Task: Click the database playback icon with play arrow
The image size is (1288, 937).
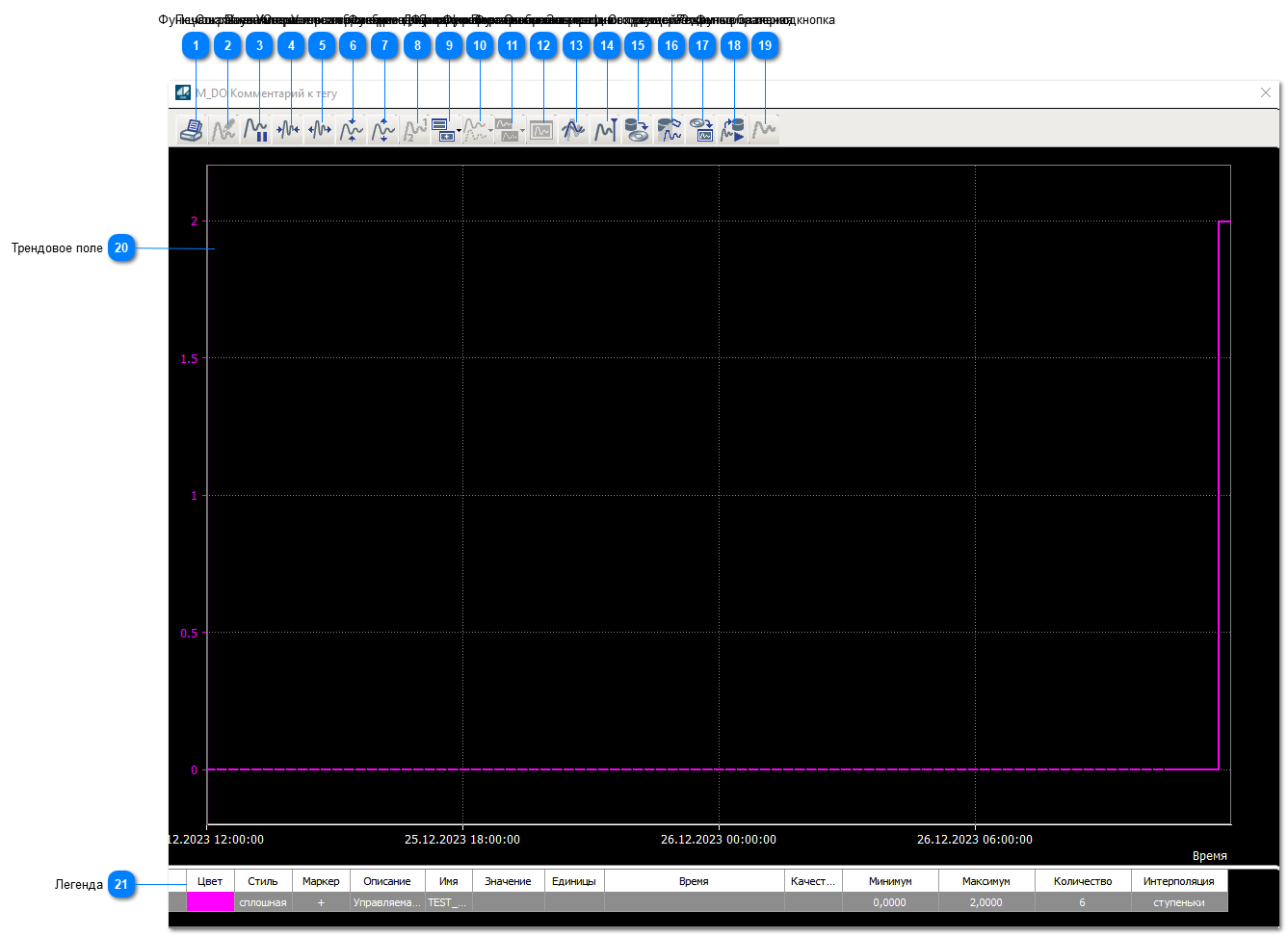Action: [x=732, y=130]
